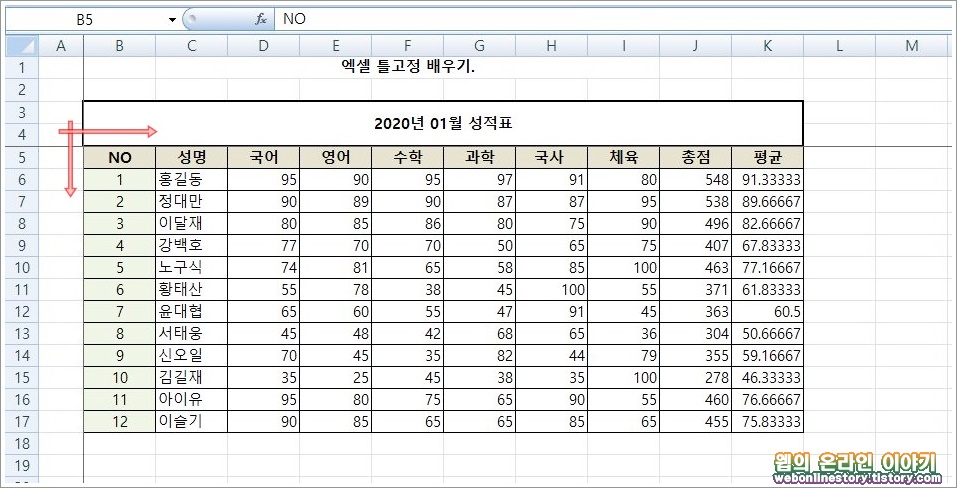This screenshot has width=957, height=488.
Task: Click average cell 91.33333
Action: click(768, 180)
